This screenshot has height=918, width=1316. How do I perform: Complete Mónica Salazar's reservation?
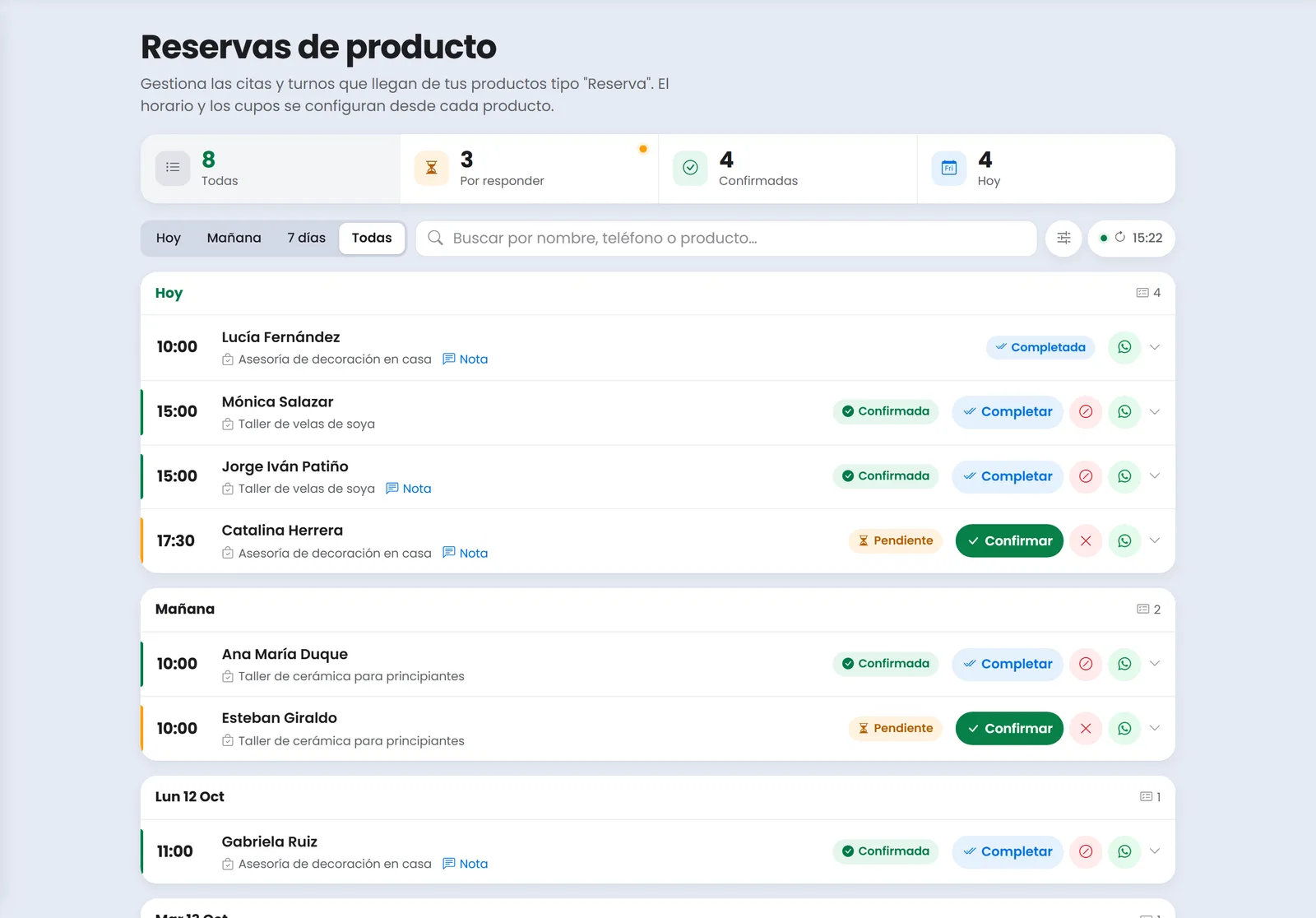(x=1008, y=411)
